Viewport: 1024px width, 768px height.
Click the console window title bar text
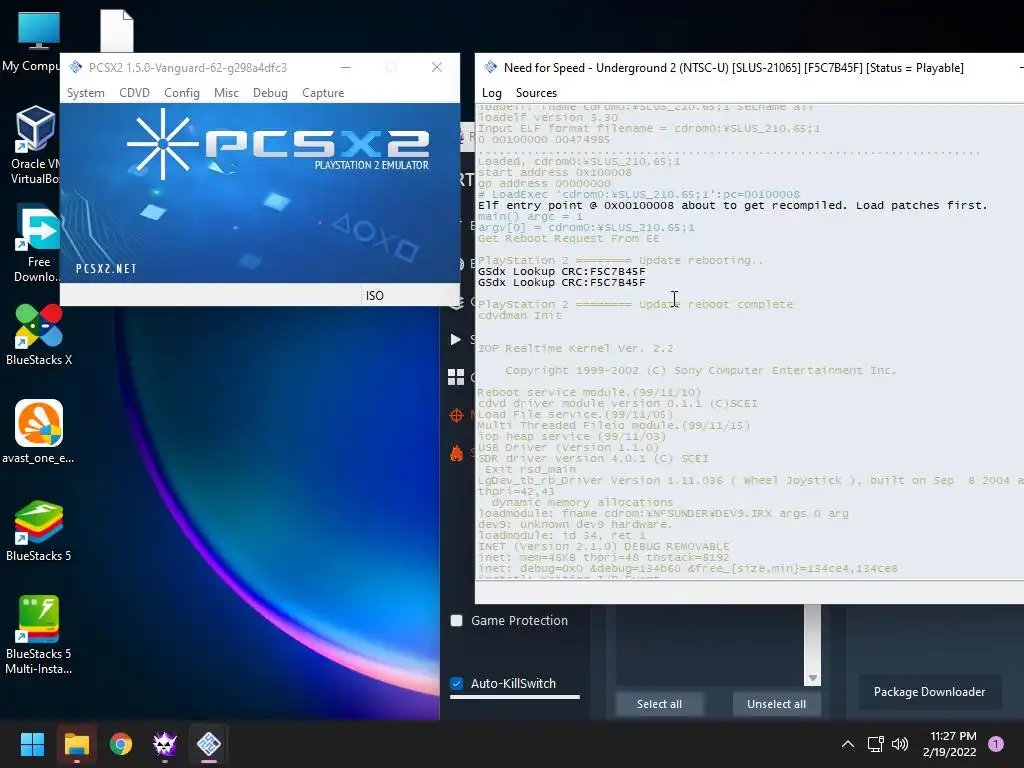click(733, 67)
